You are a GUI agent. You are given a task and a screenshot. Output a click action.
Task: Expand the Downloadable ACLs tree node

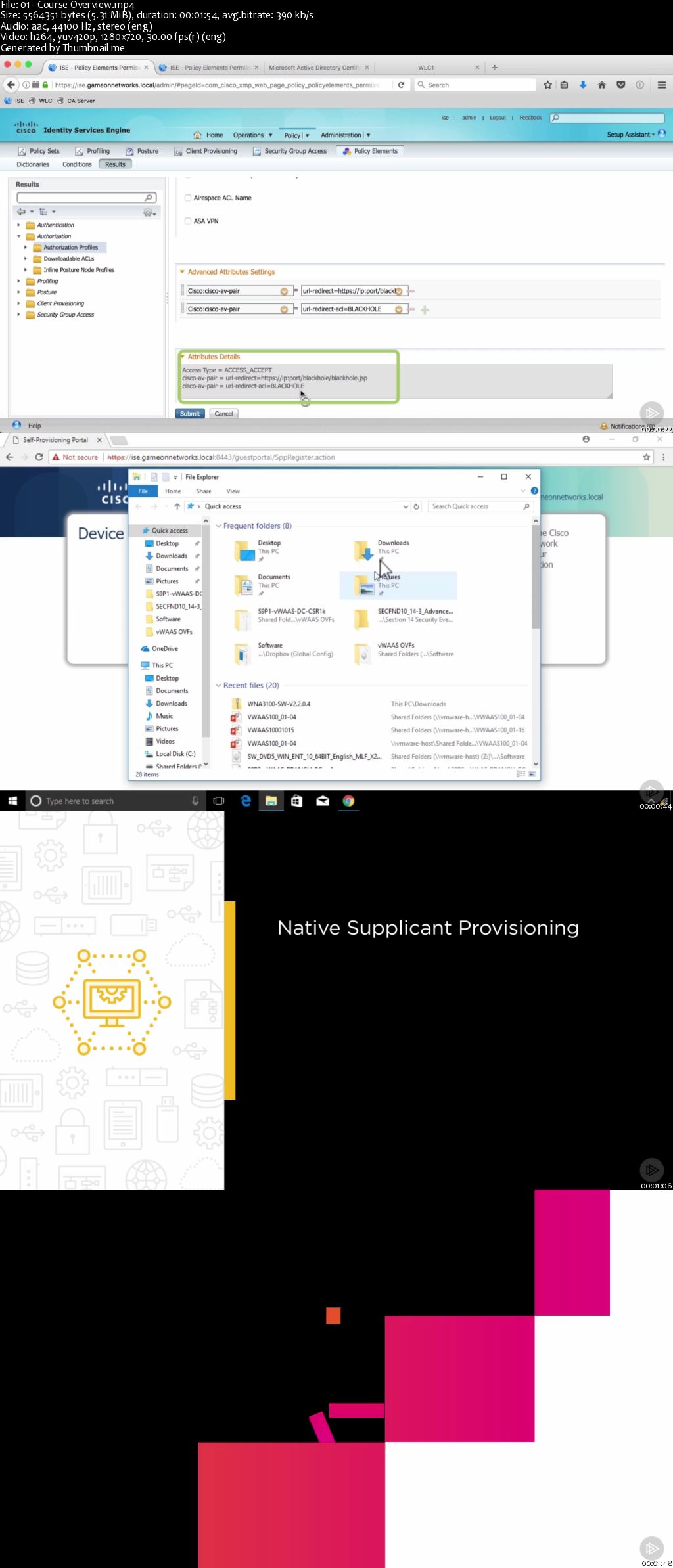point(25,259)
